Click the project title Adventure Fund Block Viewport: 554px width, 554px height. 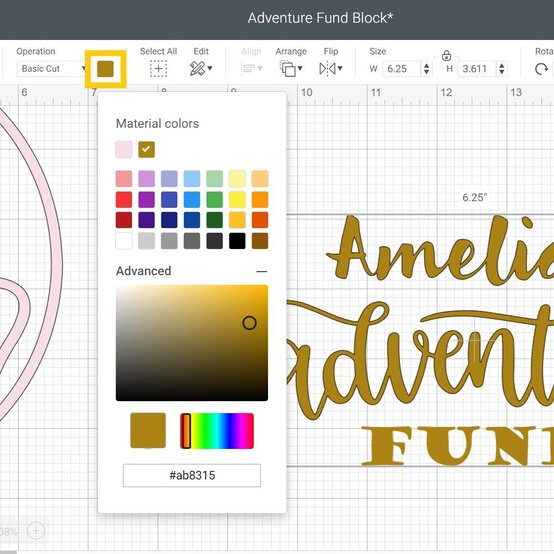[x=320, y=18]
